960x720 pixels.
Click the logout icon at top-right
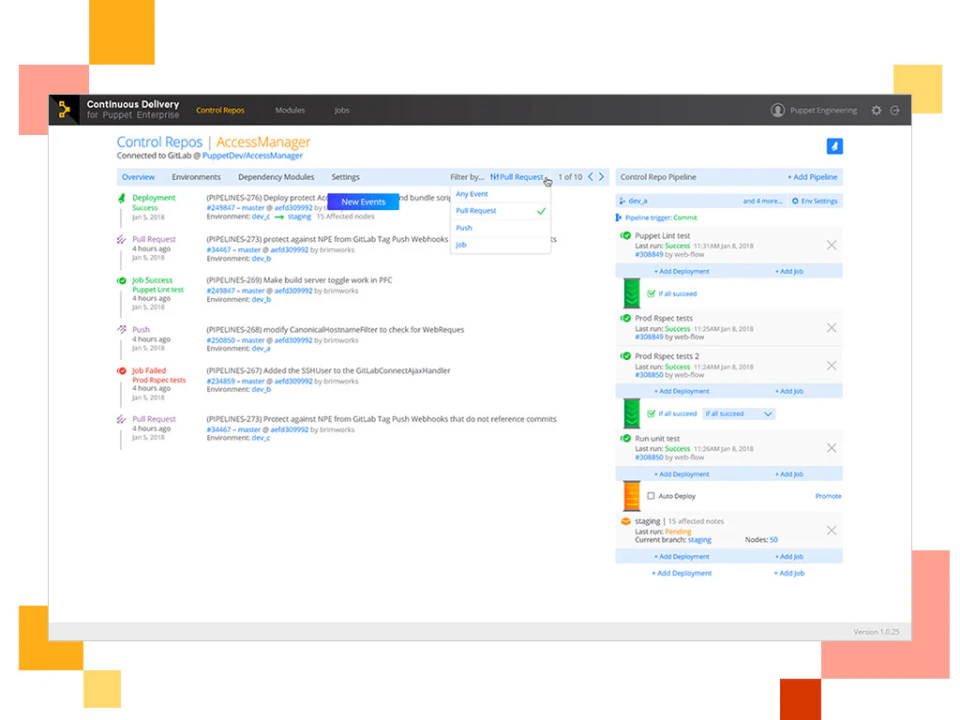[895, 110]
